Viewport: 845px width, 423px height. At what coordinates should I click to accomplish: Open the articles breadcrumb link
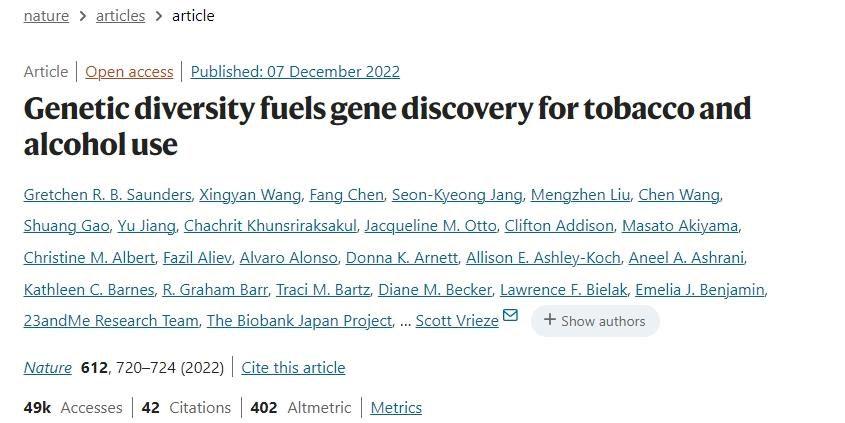[x=120, y=16]
